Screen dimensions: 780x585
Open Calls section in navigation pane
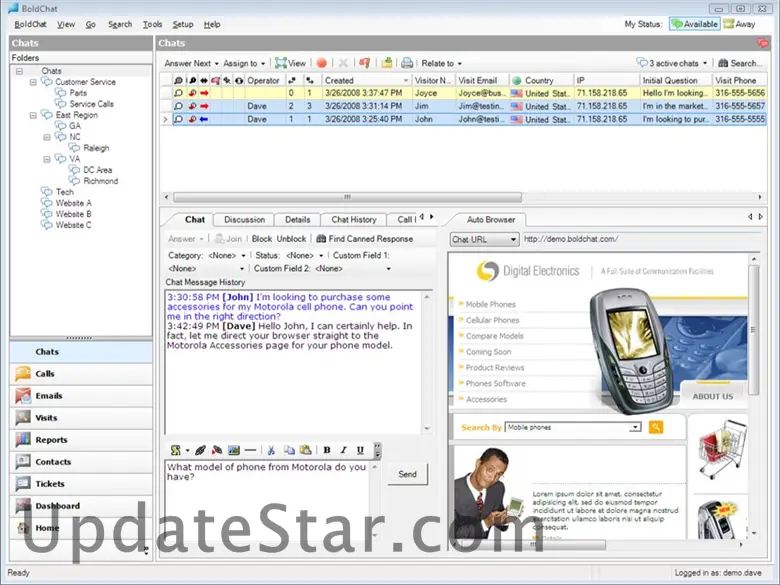point(81,374)
